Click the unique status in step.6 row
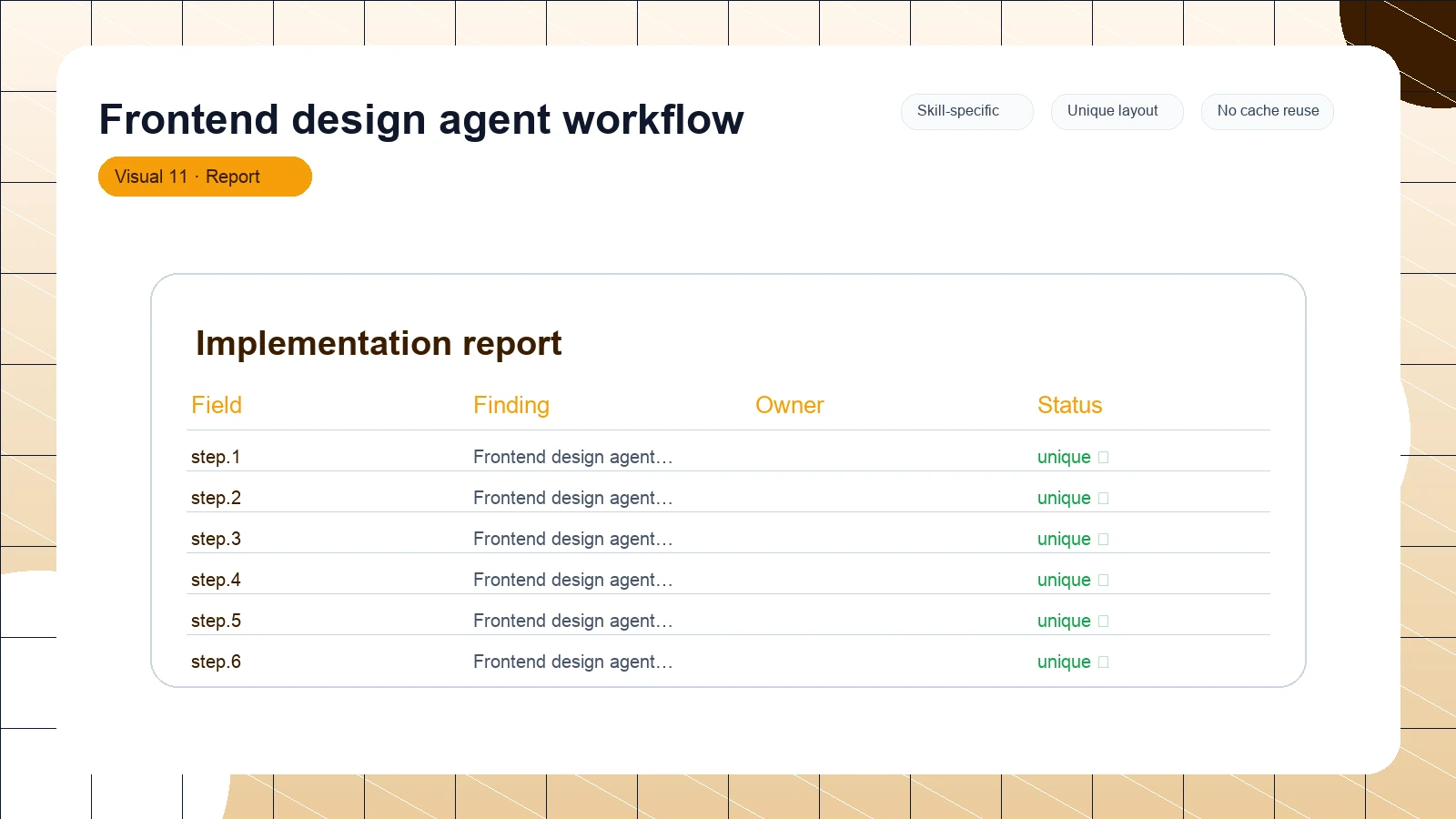Viewport: 1456px width, 819px height. [1064, 662]
